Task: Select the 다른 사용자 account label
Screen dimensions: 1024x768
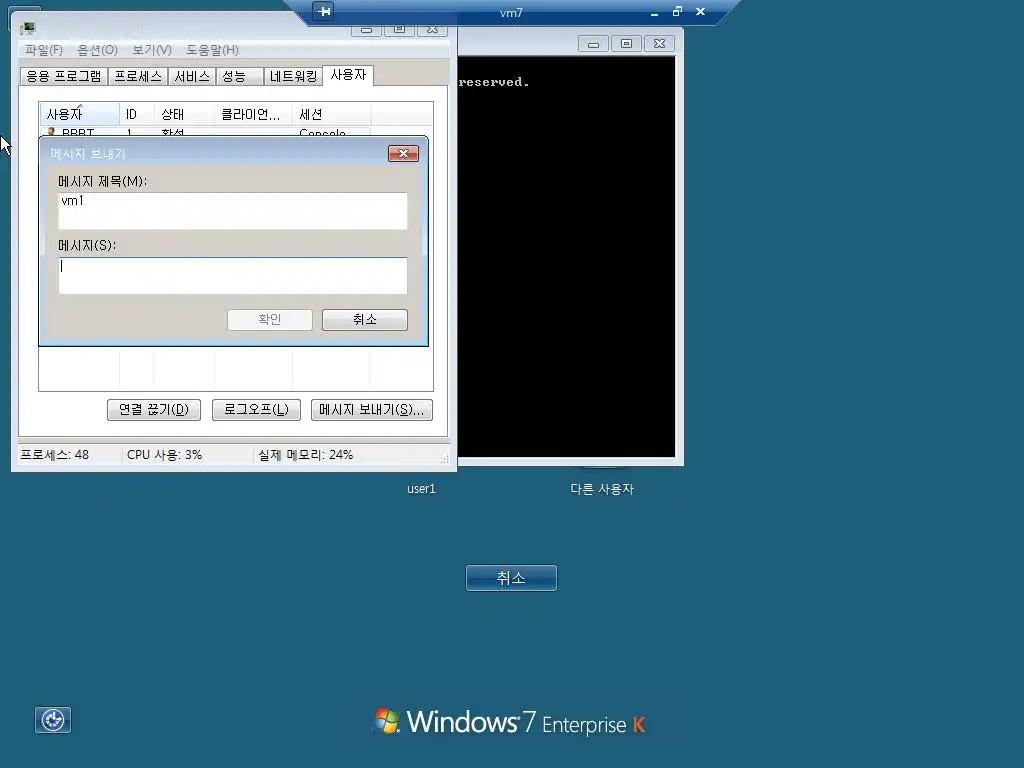Action: 602,488
